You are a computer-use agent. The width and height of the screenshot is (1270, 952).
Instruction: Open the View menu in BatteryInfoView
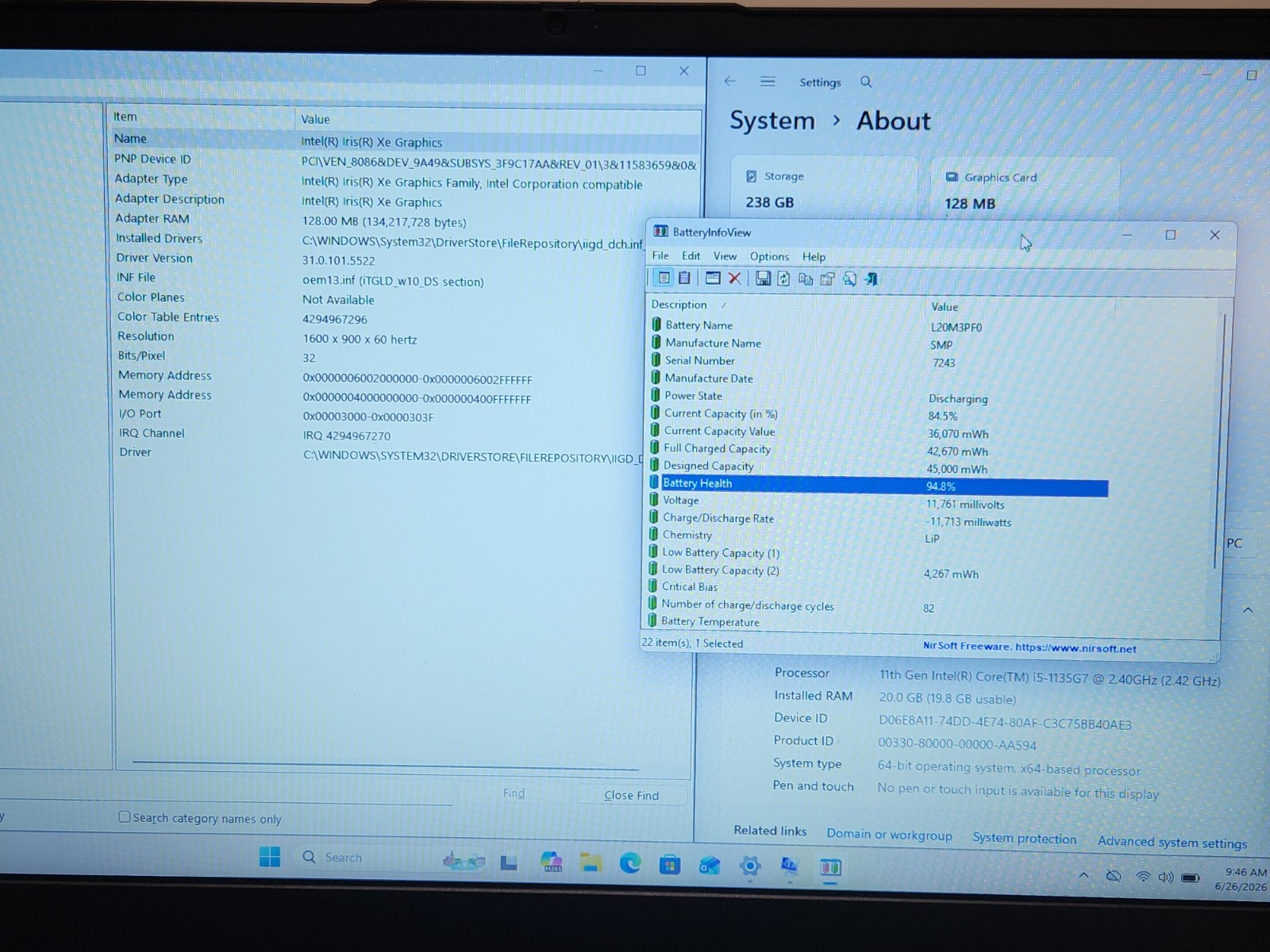tap(725, 256)
